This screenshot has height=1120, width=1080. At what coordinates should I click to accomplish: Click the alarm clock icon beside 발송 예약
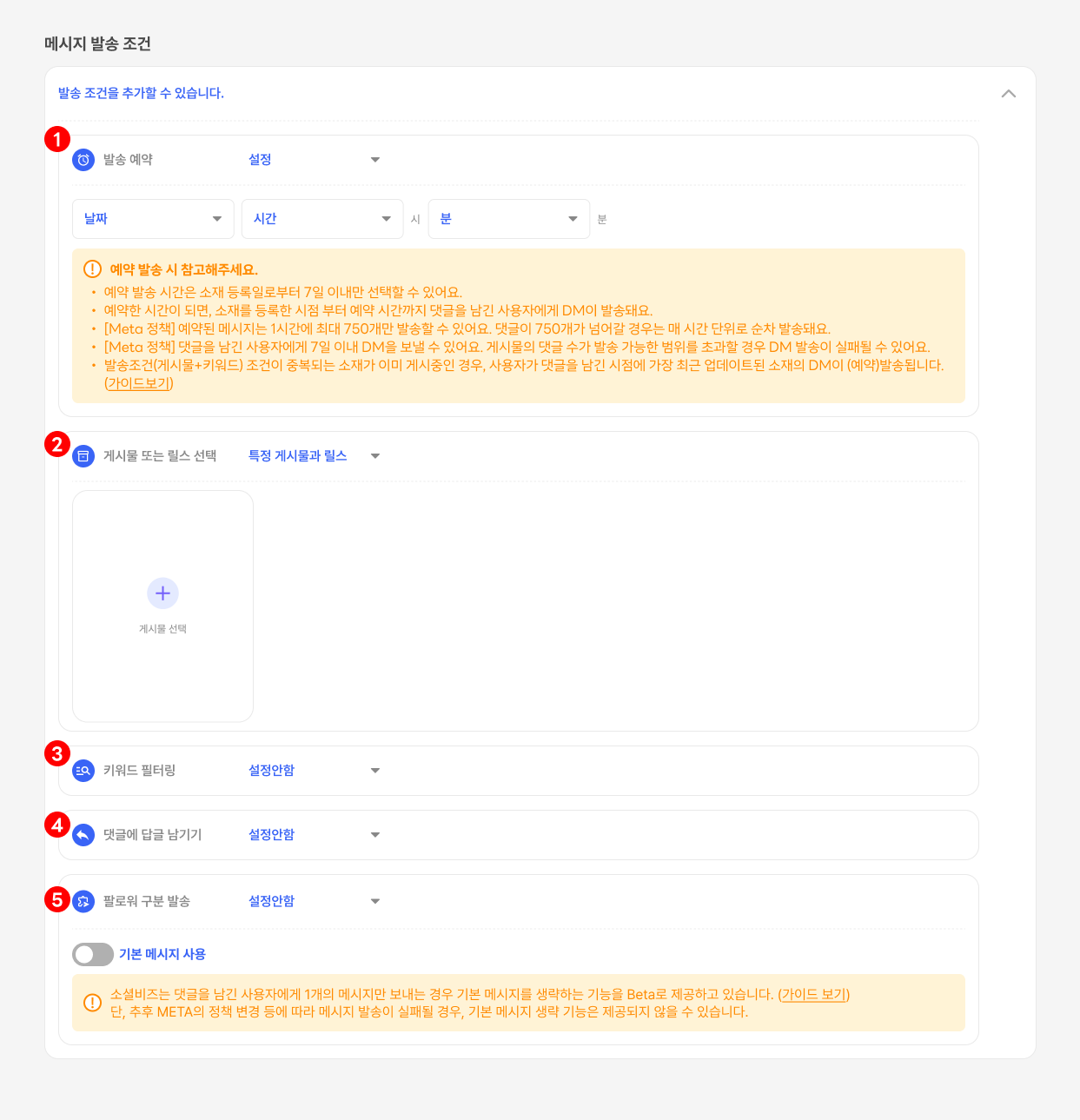tap(83, 160)
